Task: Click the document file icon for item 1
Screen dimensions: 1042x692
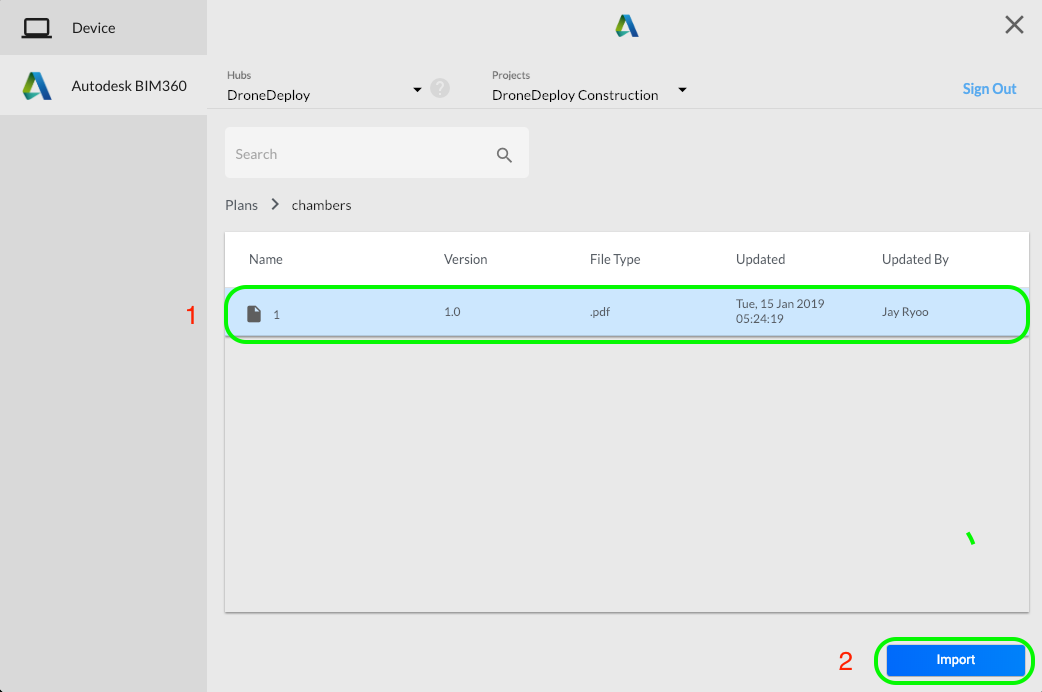Action: pyautogui.click(x=254, y=313)
